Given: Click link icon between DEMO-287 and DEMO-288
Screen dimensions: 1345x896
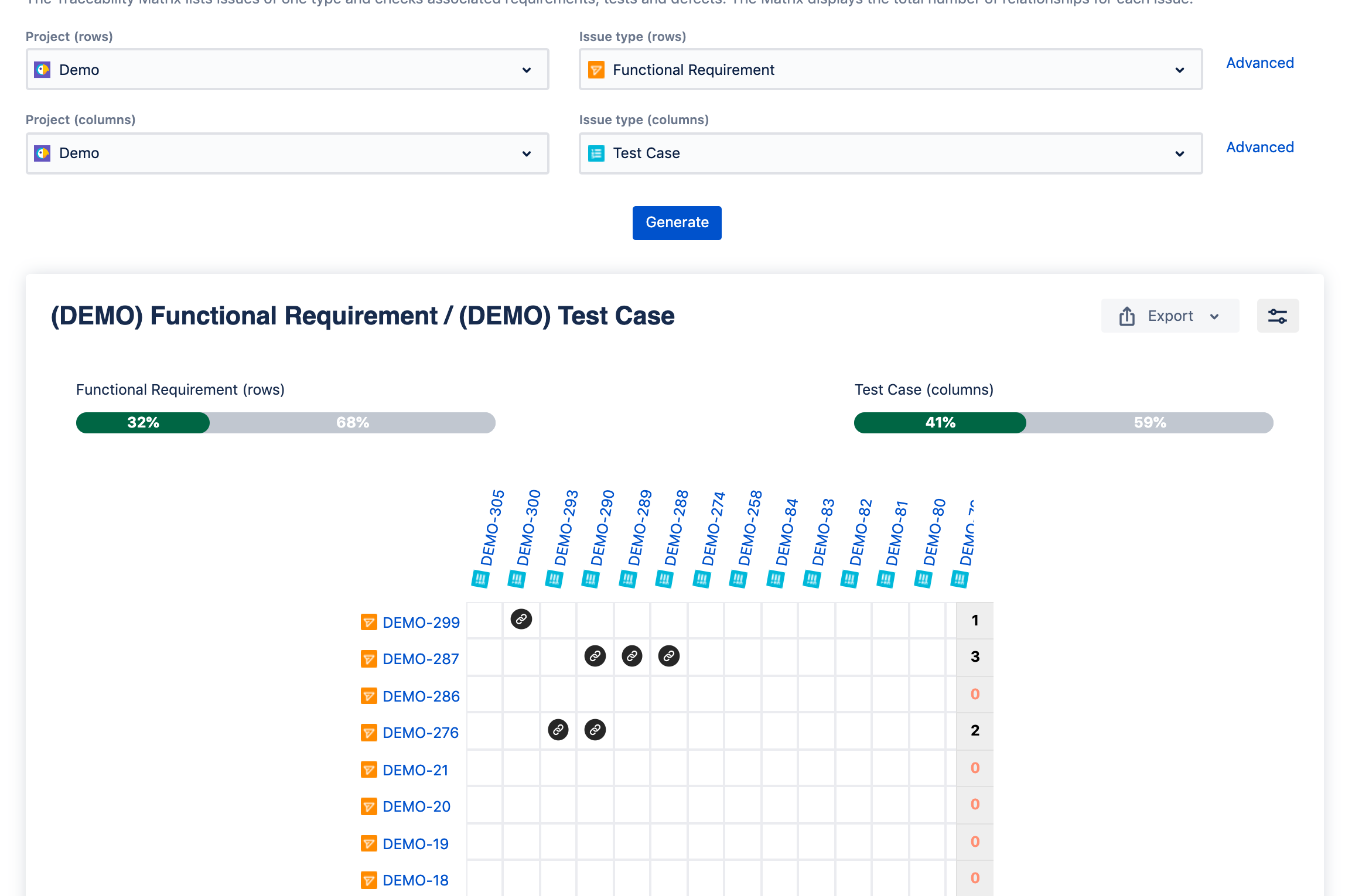Looking at the screenshot, I should pos(669,656).
